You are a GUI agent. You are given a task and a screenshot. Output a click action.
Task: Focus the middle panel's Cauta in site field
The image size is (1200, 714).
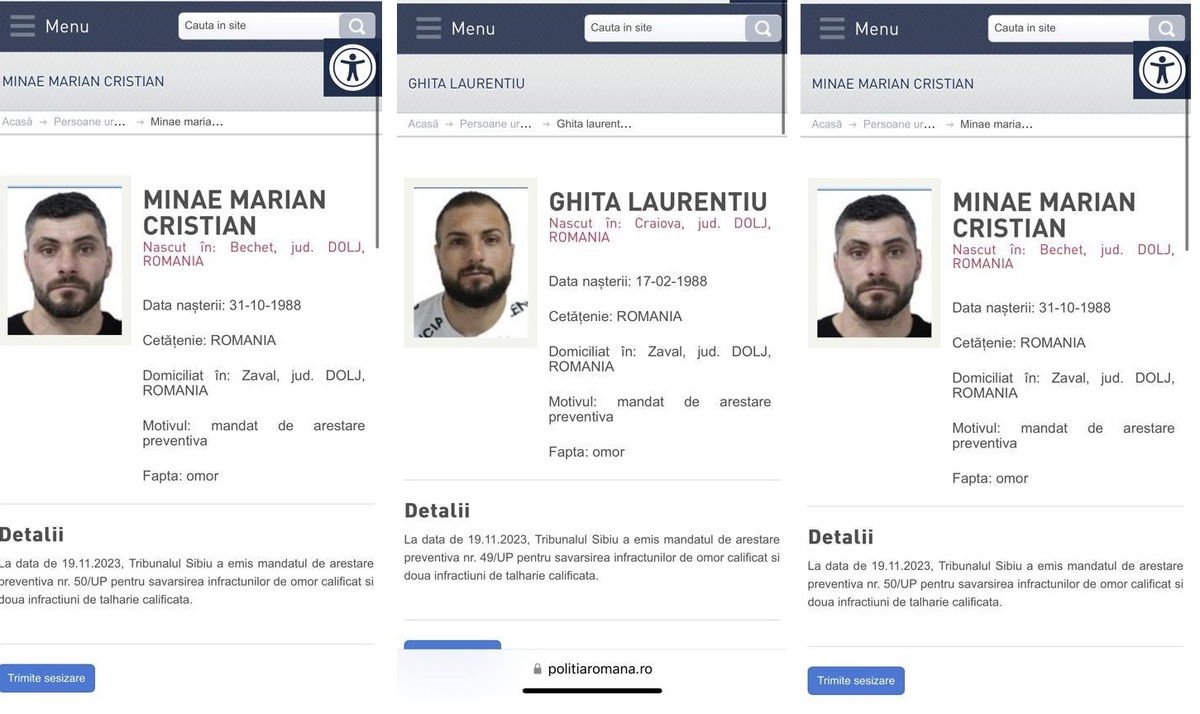(x=665, y=28)
